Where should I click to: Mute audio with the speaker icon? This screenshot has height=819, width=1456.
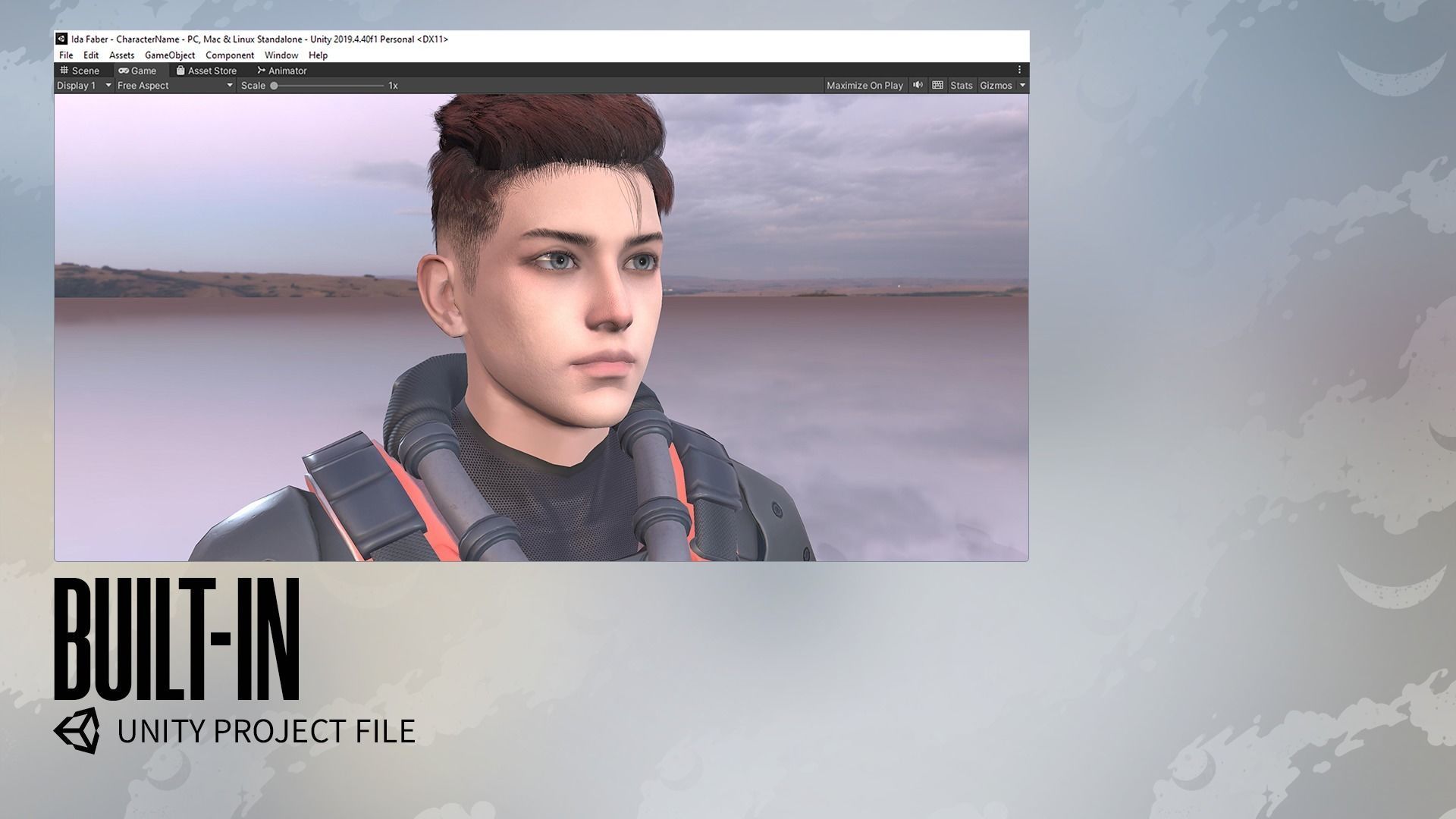tap(918, 85)
